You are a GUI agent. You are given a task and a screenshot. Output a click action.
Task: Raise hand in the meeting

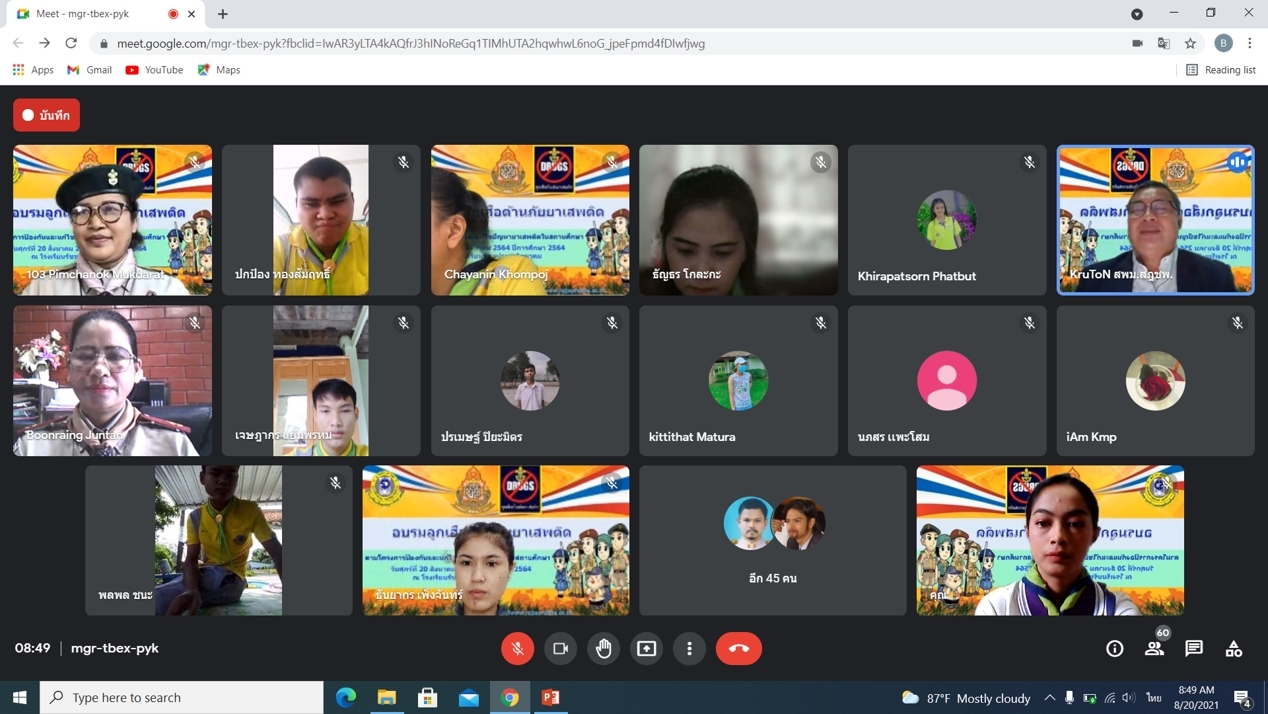pyautogui.click(x=604, y=648)
